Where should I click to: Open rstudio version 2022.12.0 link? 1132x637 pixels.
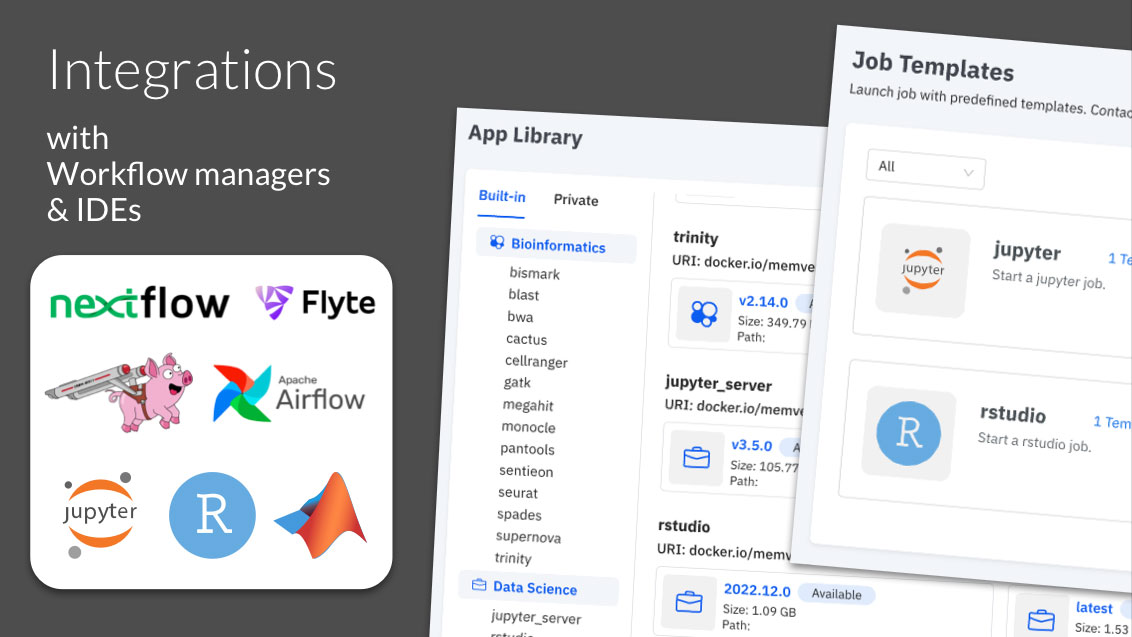tap(757, 591)
